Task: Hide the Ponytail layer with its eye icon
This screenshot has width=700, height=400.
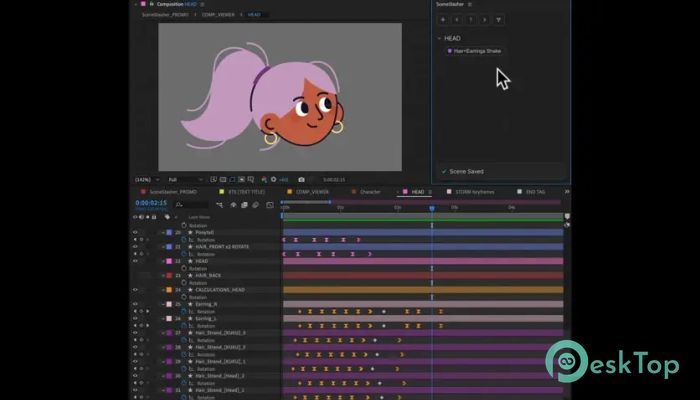Action: [x=135, y=233]
